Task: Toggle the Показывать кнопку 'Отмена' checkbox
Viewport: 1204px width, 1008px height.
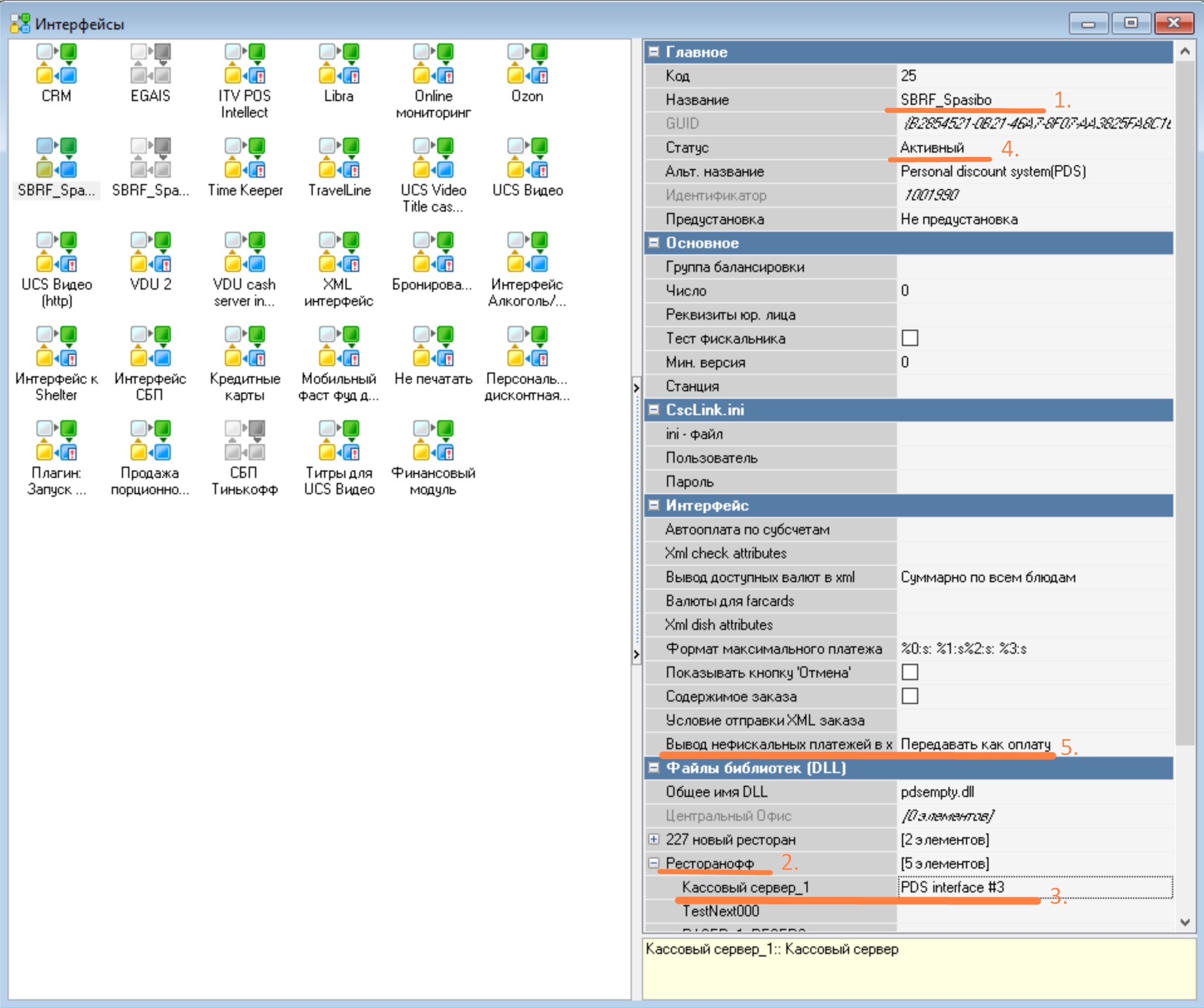Action: pyautogui.click(x=909, y=673)
